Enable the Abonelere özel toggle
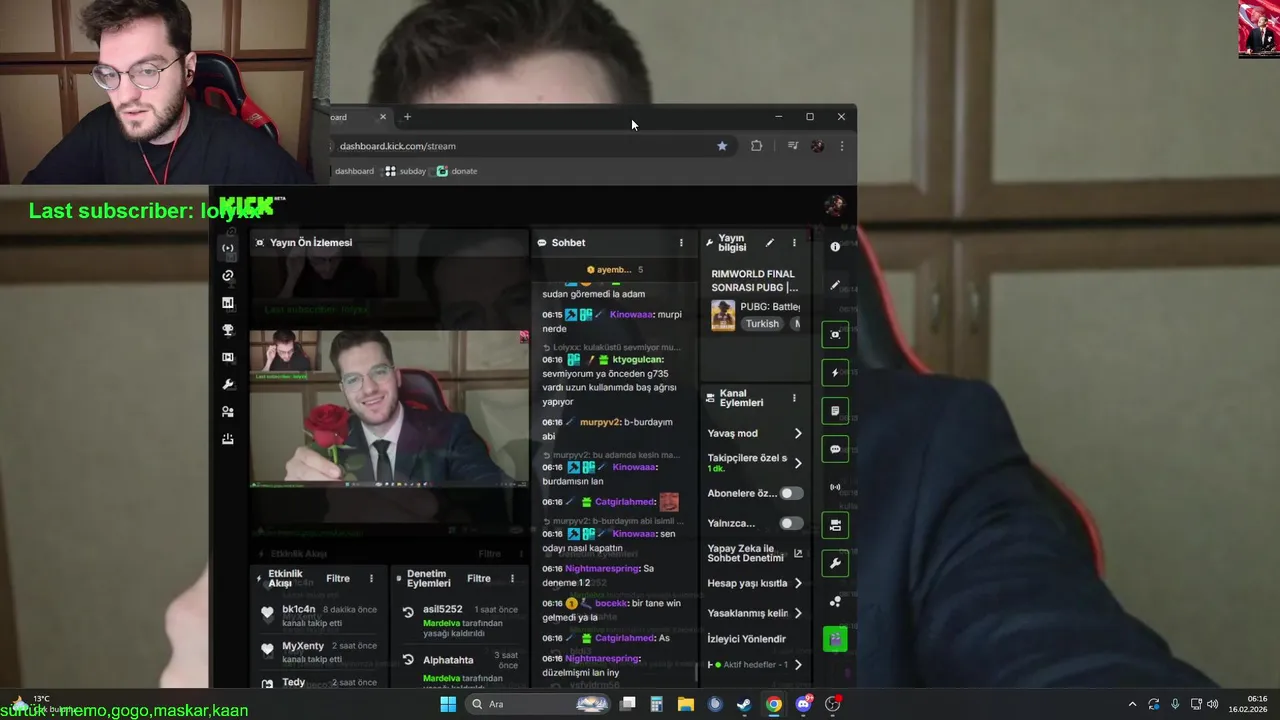Viewport: 1280px width, 720px height. (791, 493)
